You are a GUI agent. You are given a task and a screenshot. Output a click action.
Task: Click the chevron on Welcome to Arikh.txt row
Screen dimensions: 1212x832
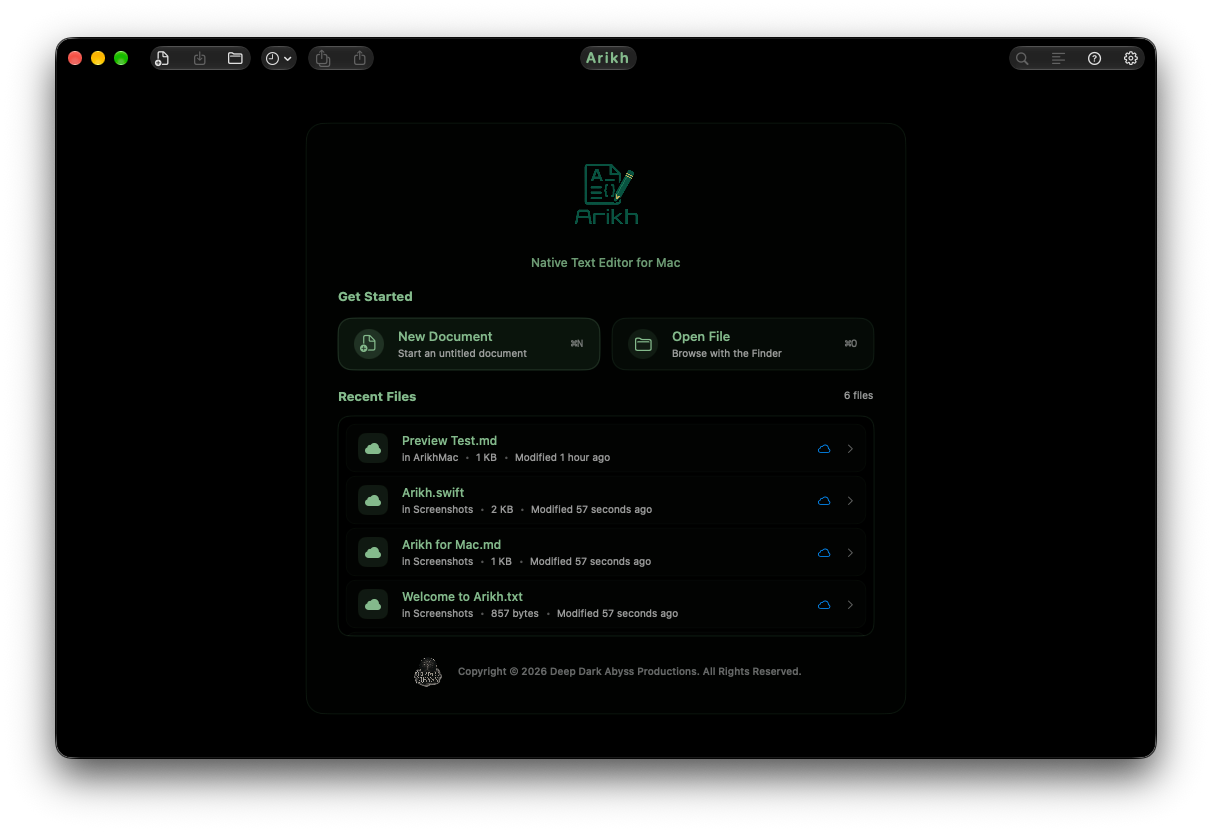(850, 605)
